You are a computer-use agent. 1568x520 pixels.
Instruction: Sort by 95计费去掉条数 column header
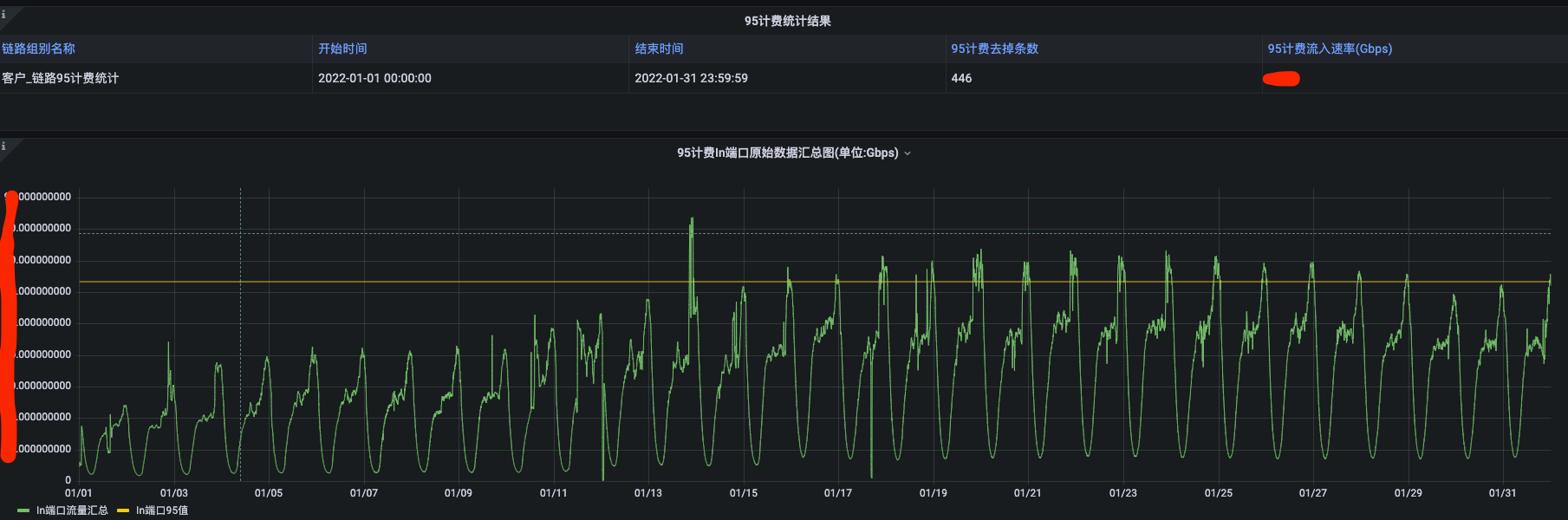click(994, 49)
